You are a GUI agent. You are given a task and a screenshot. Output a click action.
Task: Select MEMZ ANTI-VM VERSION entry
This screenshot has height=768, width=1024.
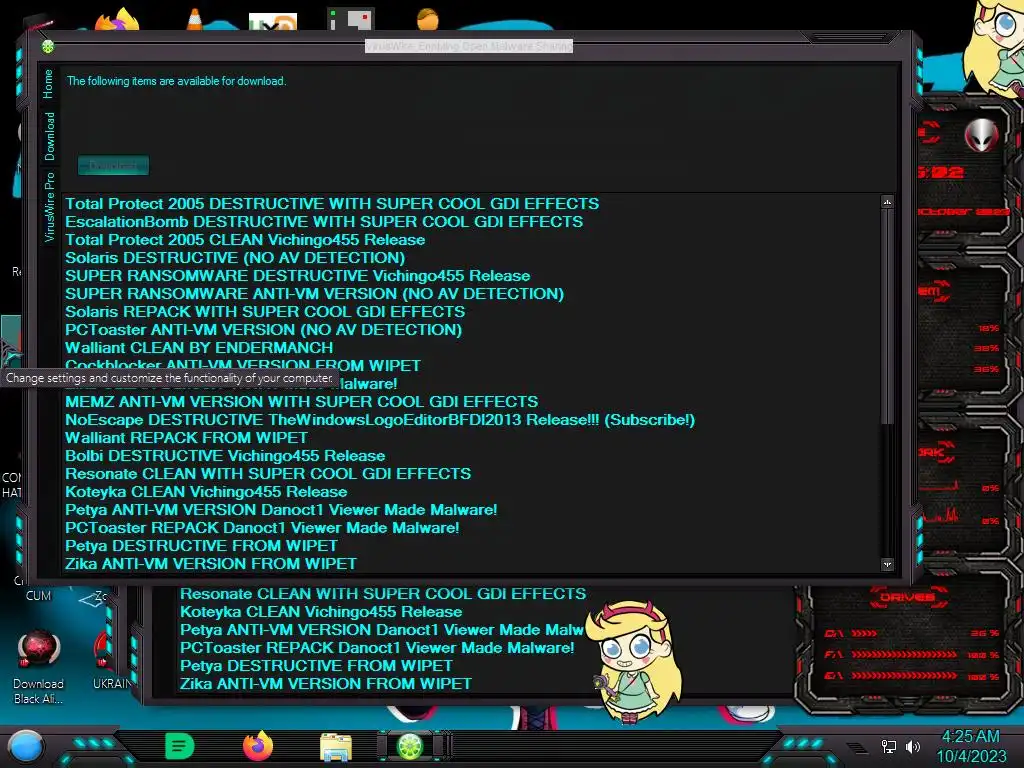pyautogui.click(x=302, y=402)
